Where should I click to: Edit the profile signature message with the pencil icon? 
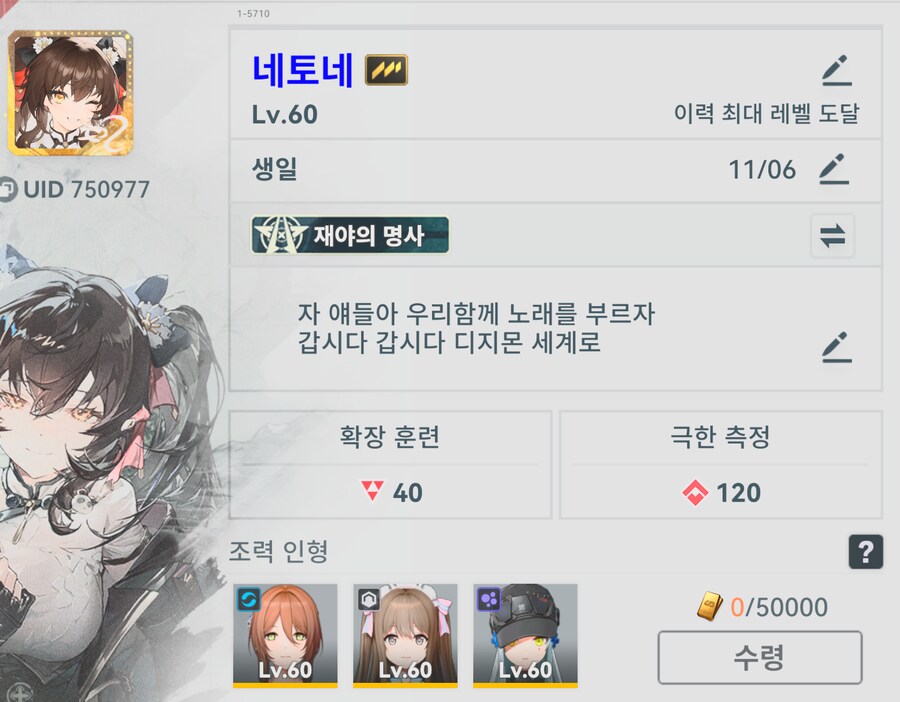837,347
